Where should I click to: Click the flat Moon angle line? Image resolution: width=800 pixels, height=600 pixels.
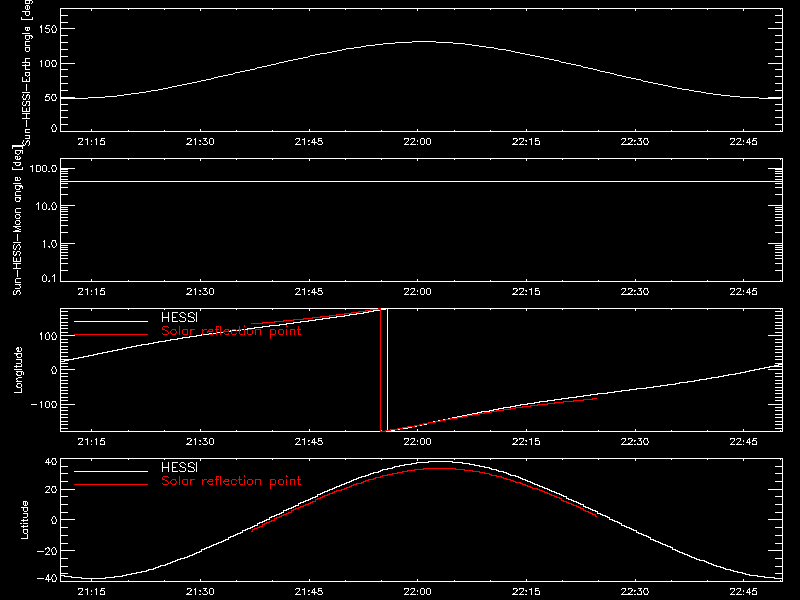[x=421, y=181]
